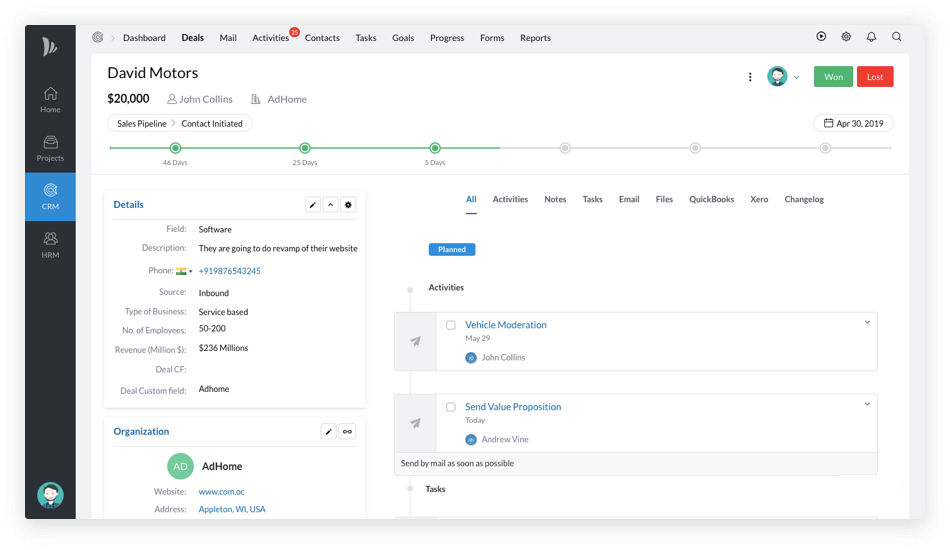950x550 pixels.
Task: Open user avatar at sidebar bottom
Action: (50, 495)
